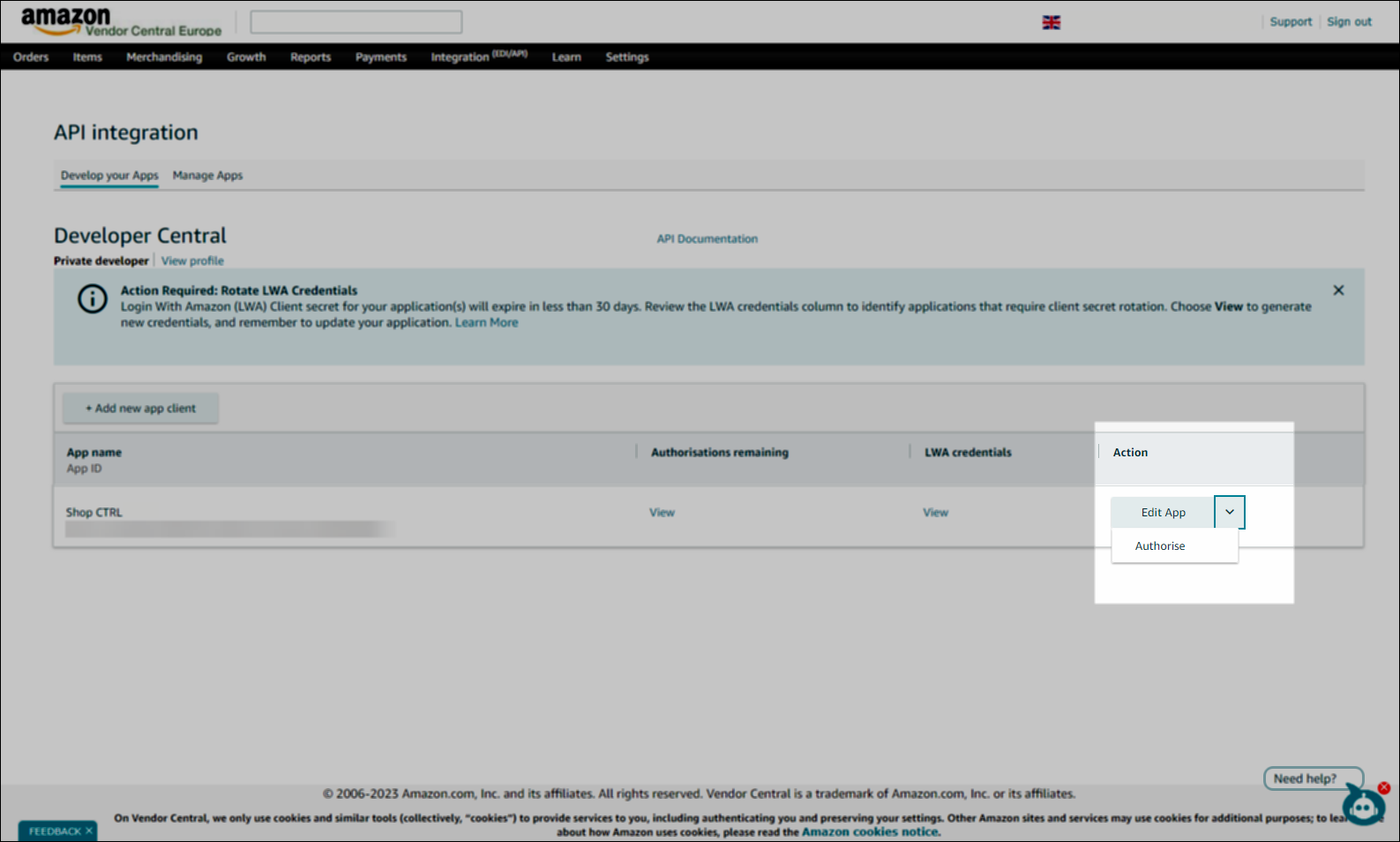Screen dimensions: 1400x842
Task: Open the API Documentation link
Action: [x=707, y=238]
